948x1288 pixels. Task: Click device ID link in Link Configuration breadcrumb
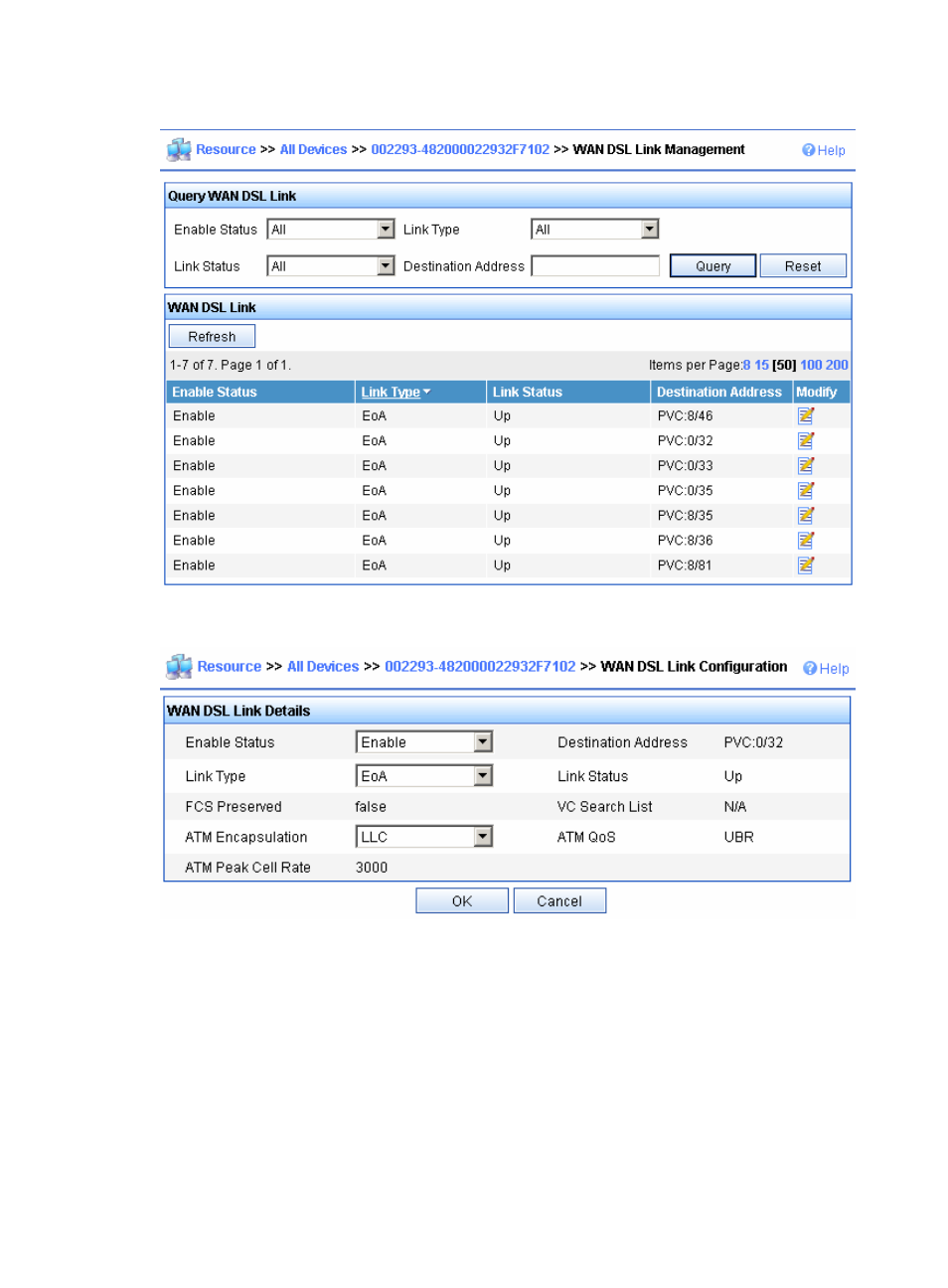[480, 666]
